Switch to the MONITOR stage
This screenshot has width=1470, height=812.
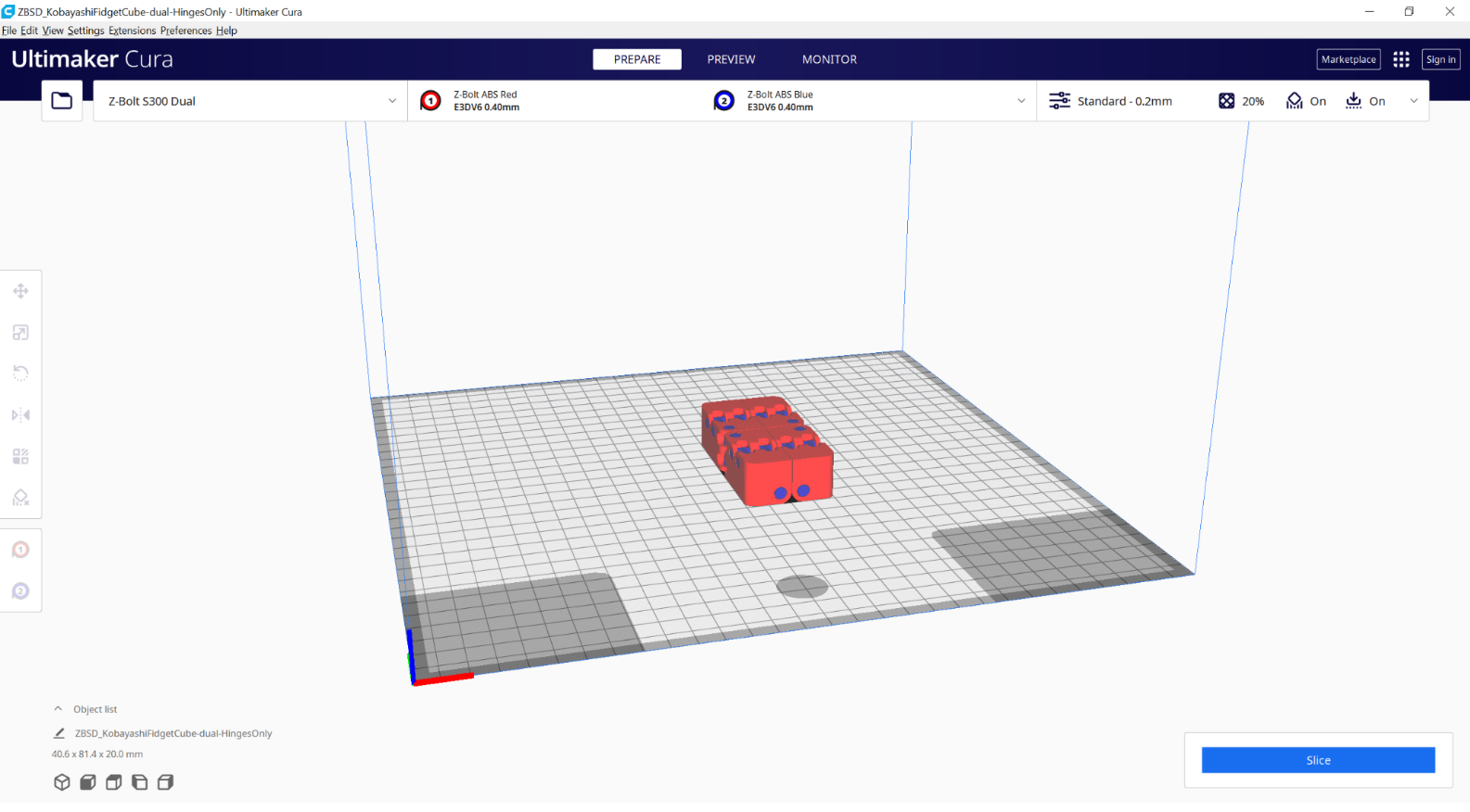pos(830,59)
